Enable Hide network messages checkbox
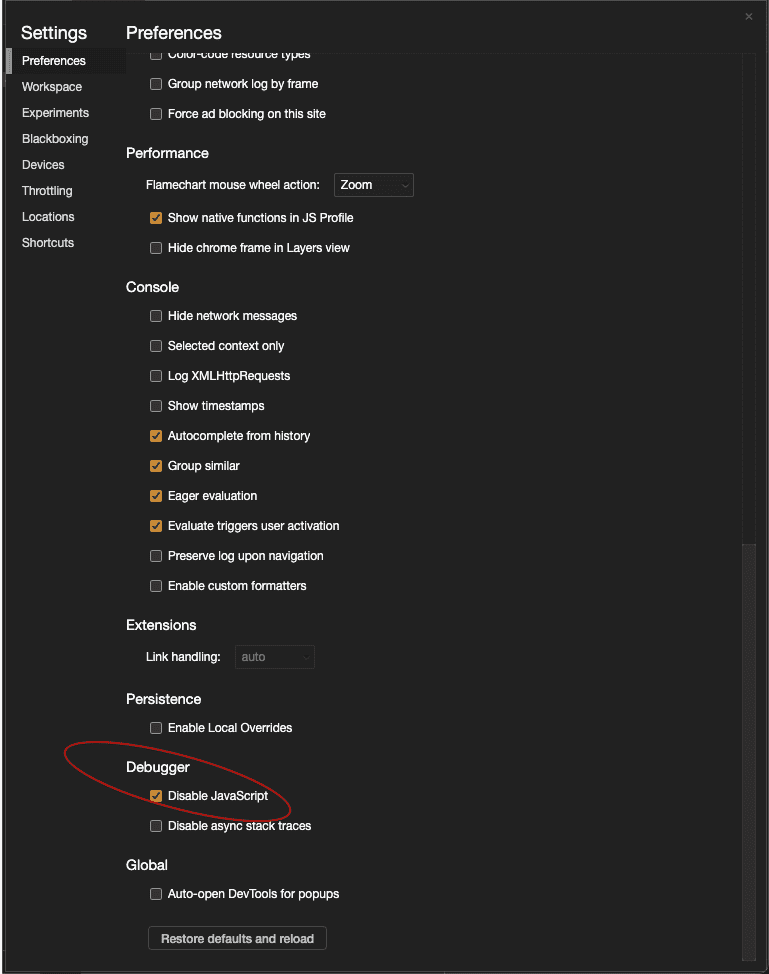 pos(156,316)
